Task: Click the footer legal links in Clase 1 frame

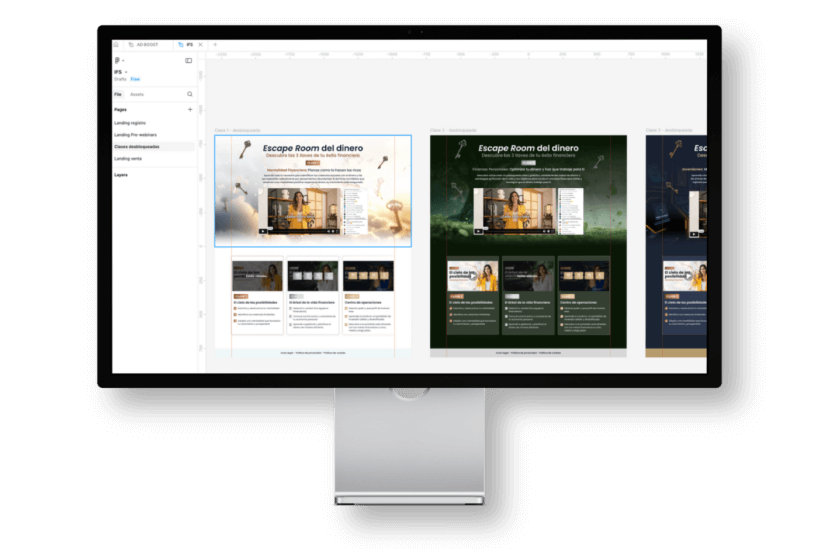Action: pyautogui.click(x=313, y=353)
